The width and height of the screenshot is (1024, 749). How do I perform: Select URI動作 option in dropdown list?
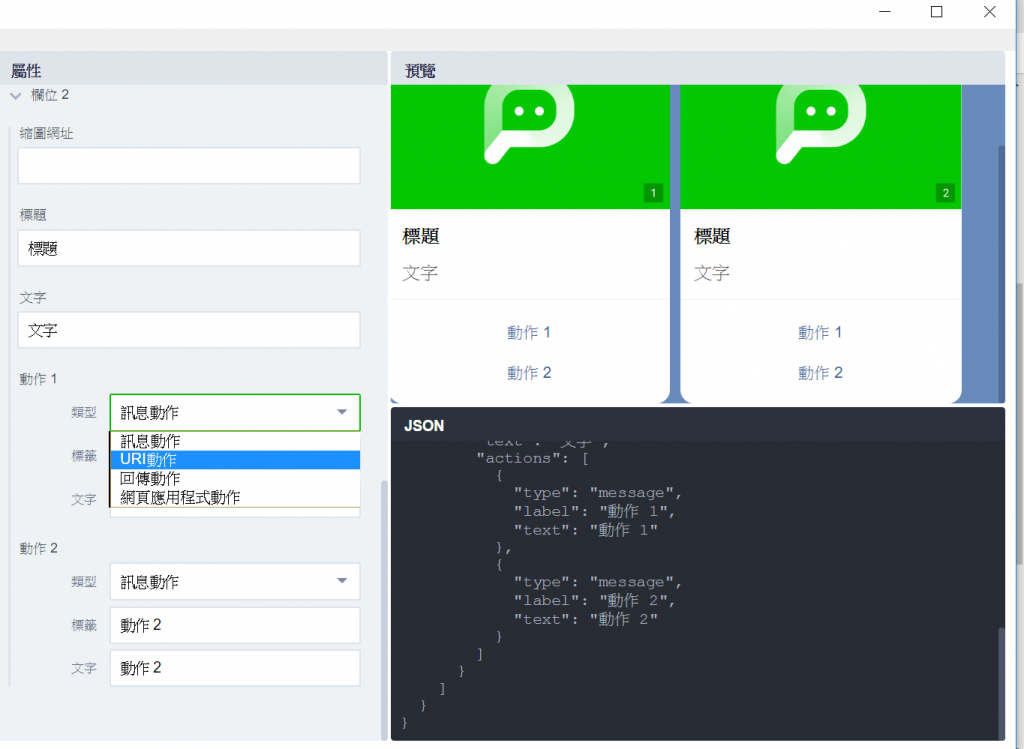tap(235, 460)
